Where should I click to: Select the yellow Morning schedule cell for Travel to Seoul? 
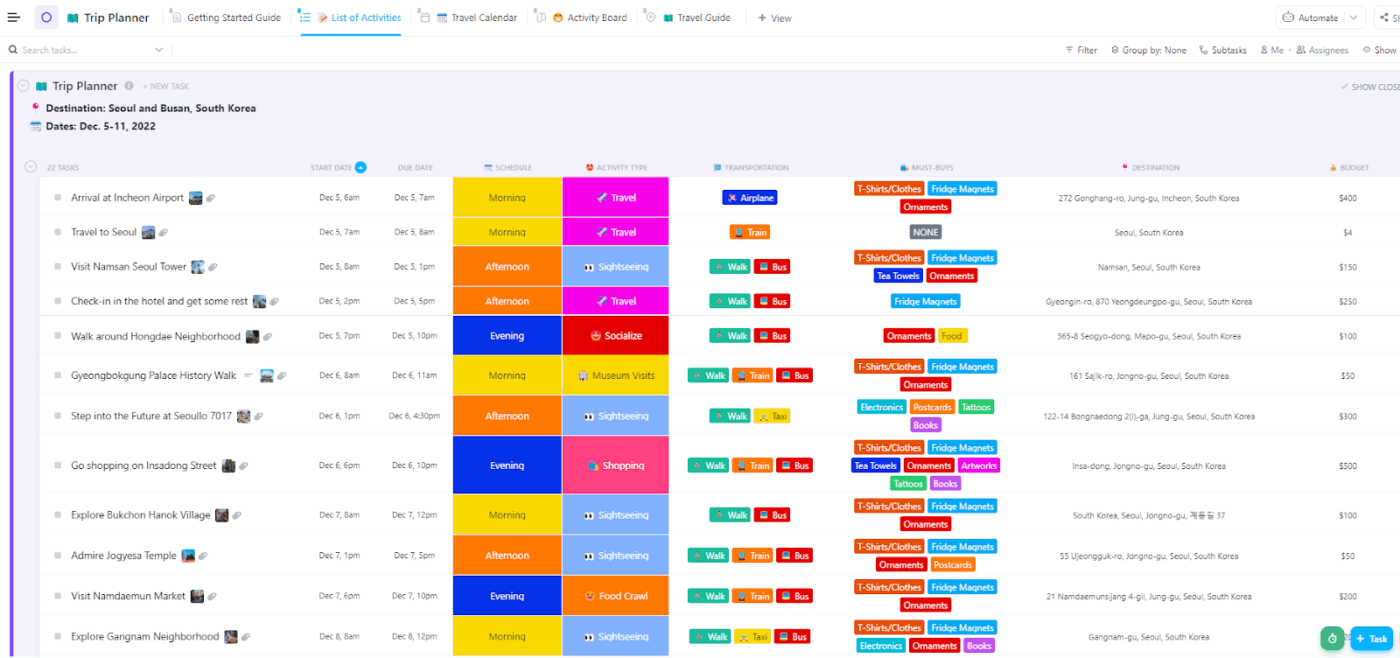[x=507, y=232]
